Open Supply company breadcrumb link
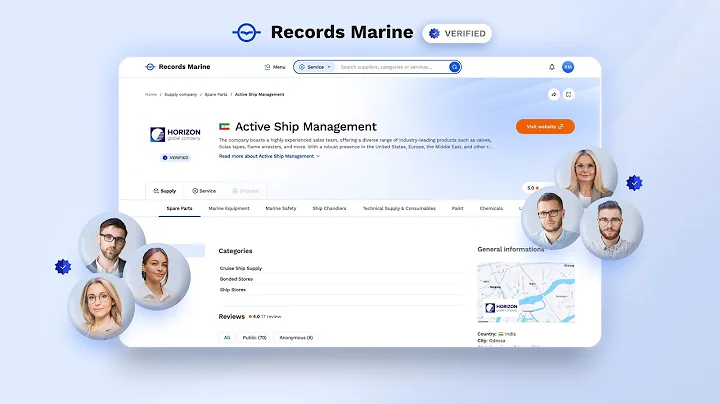The image size is (720, 404). coord(180,95)
